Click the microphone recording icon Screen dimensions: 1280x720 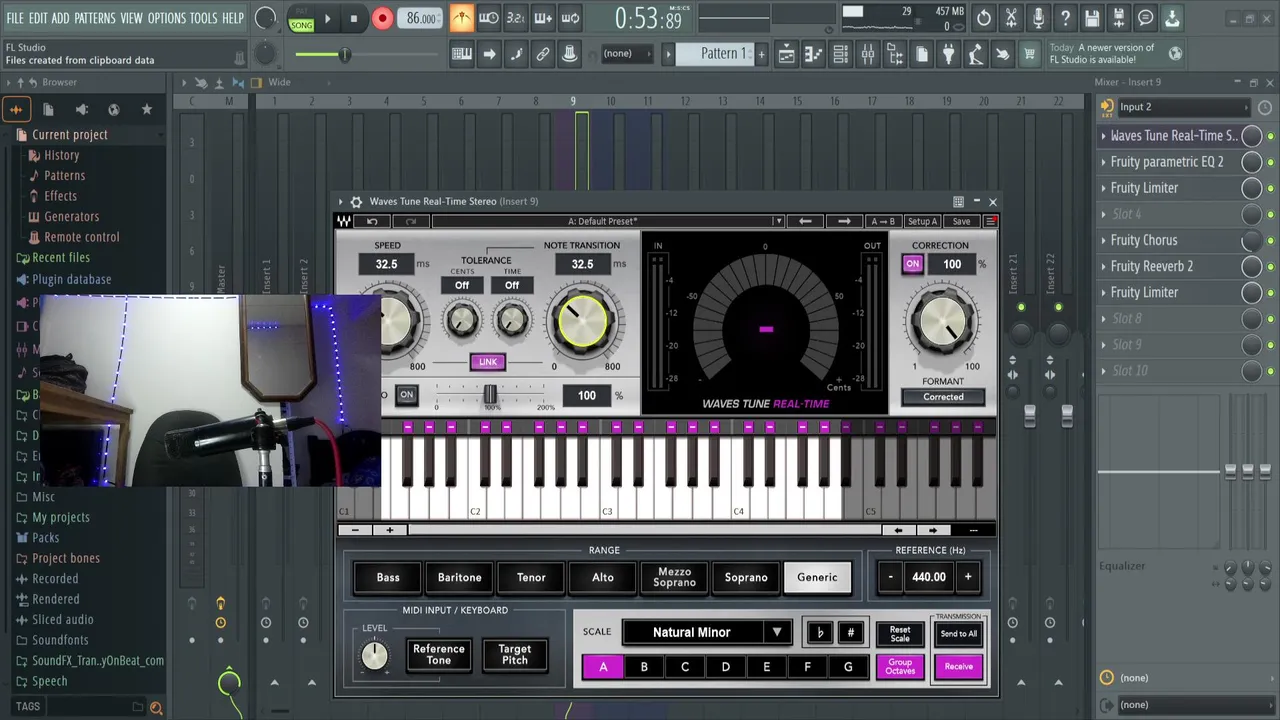click(1038, 18)
